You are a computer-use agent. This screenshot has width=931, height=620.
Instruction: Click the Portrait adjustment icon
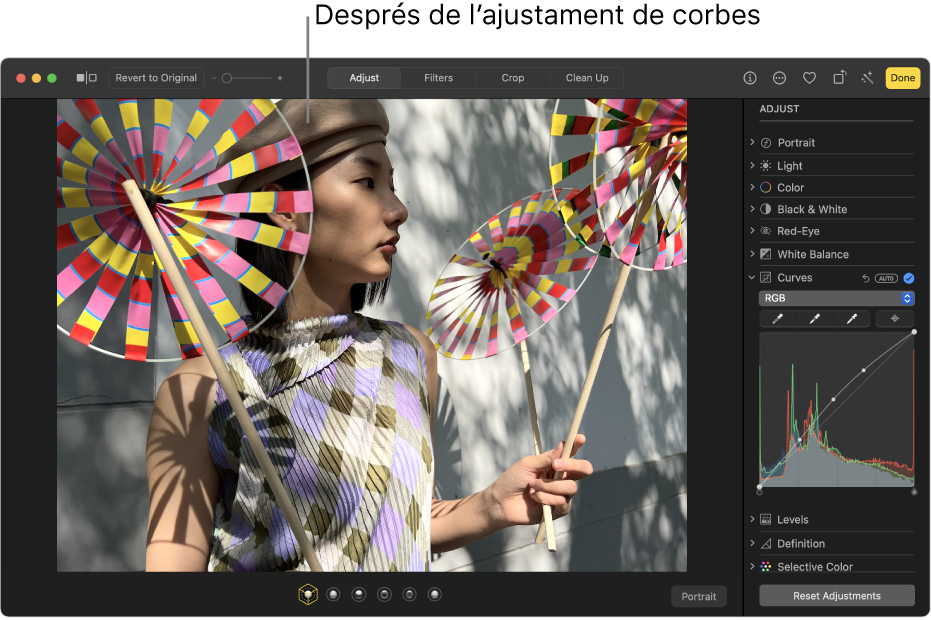click(x=766, y=143)
